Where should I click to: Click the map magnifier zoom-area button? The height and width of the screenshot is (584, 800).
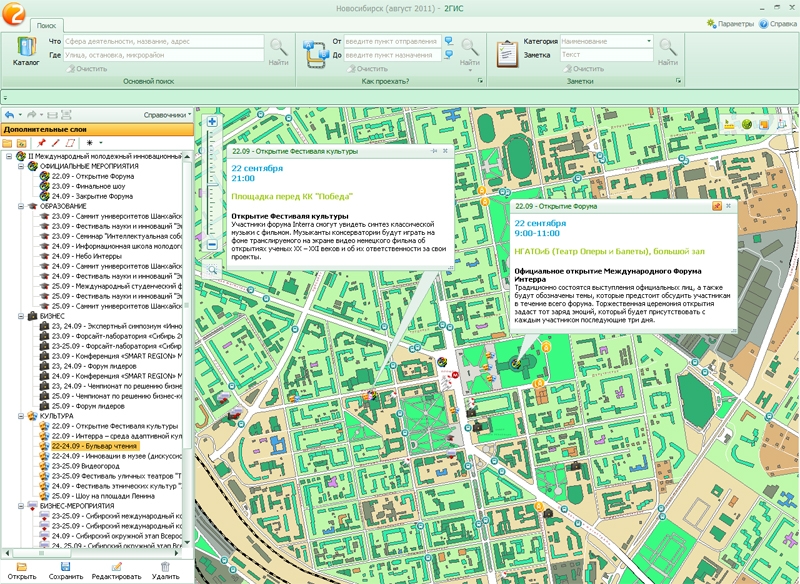[212, 270]
